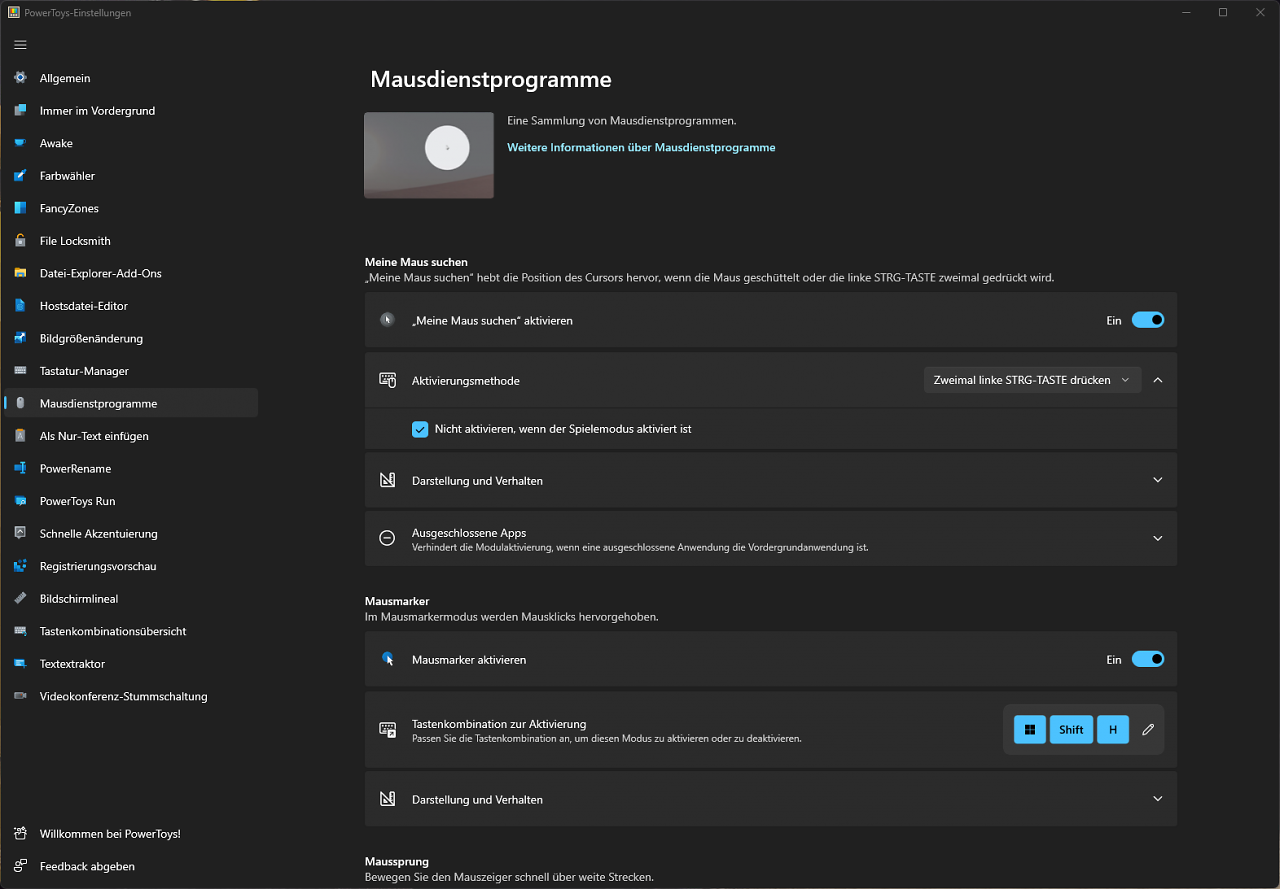Image resolution: width=1280 pixels, height=889 pixels.
Task: Click the PowerToys Run icon
Action: 20,501
